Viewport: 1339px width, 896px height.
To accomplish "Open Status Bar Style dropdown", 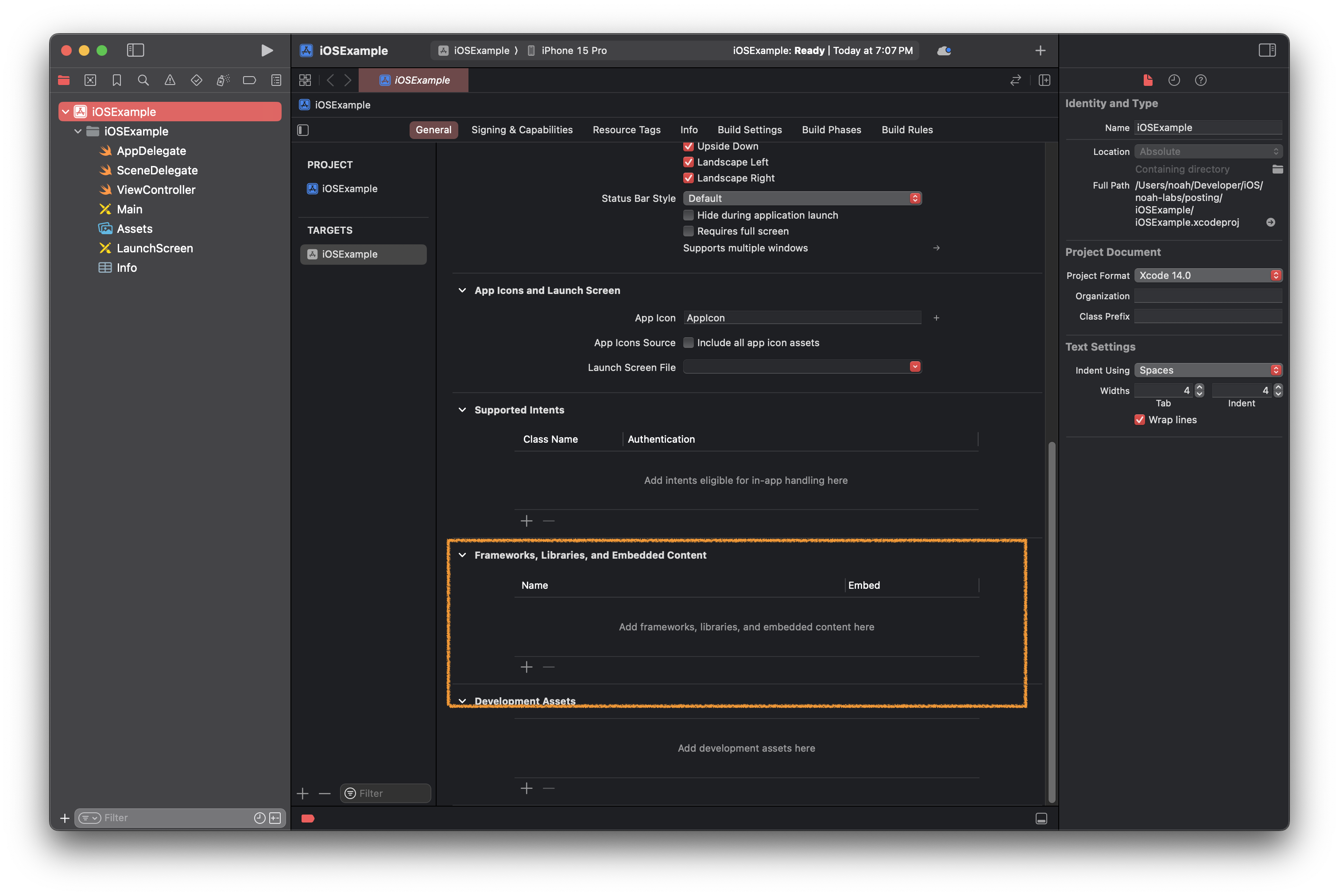I will coord(802,198).
